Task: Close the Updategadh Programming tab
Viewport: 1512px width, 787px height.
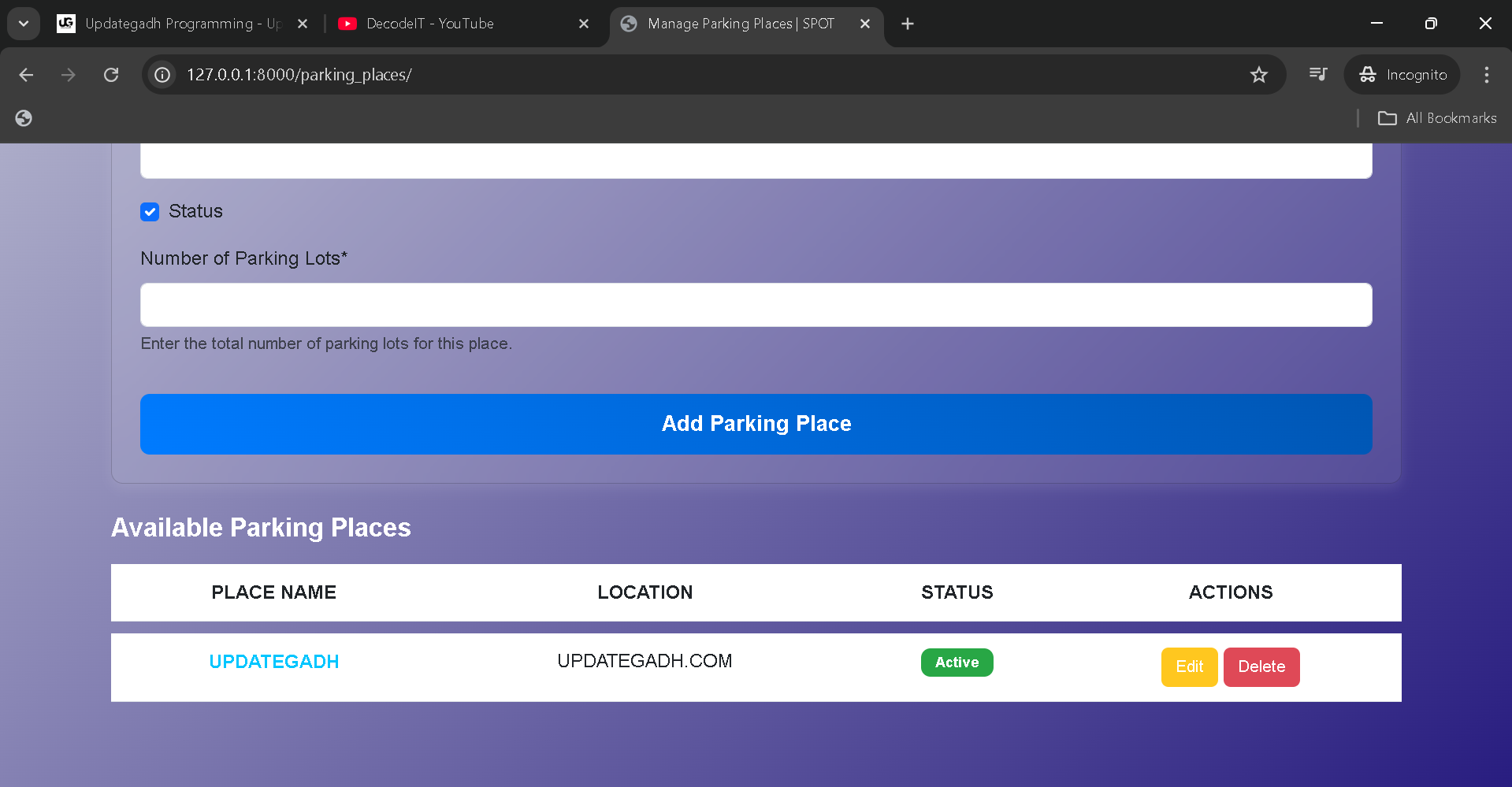Action: coord(303,24)
